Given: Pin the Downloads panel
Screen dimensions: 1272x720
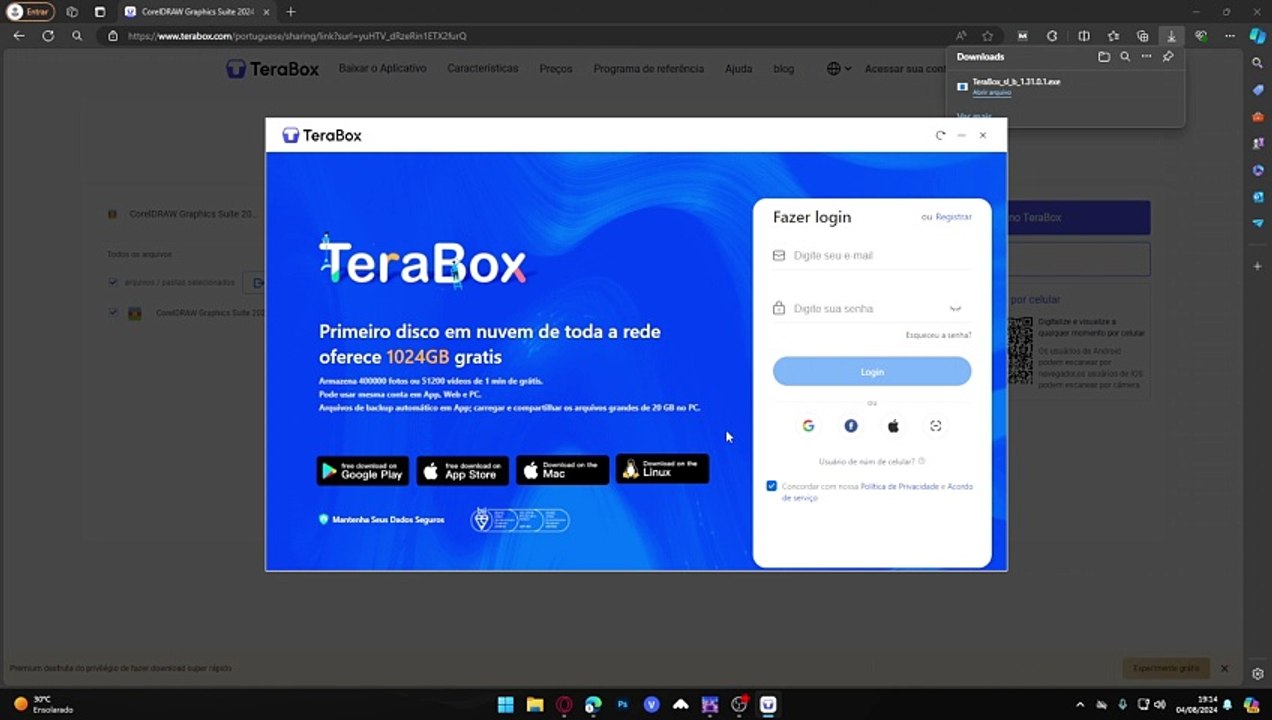Looking at the screenshot, I should coord(1167,57).
